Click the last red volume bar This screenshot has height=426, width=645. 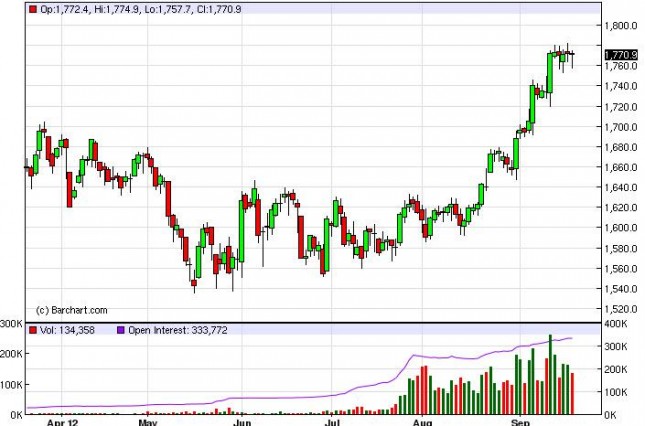tap(572, 394)
